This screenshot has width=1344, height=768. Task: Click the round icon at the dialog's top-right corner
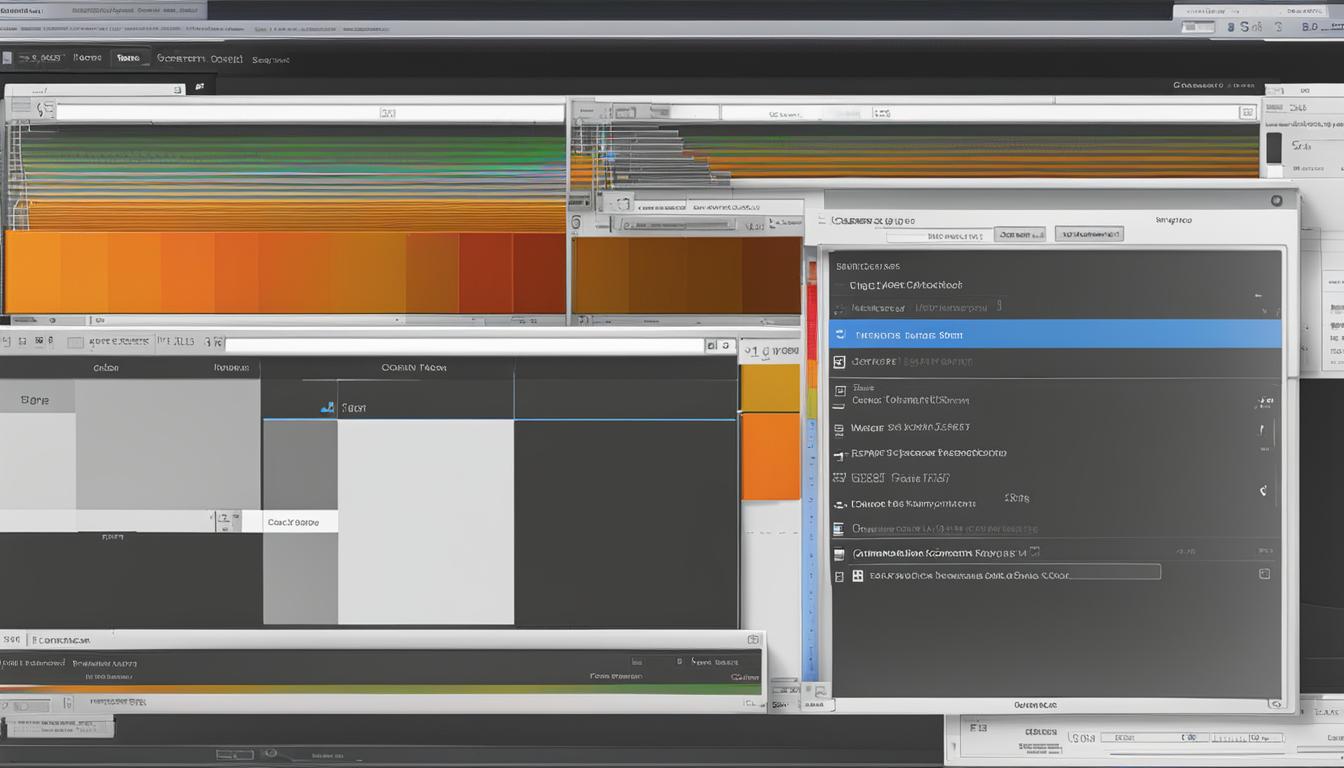1276,200
